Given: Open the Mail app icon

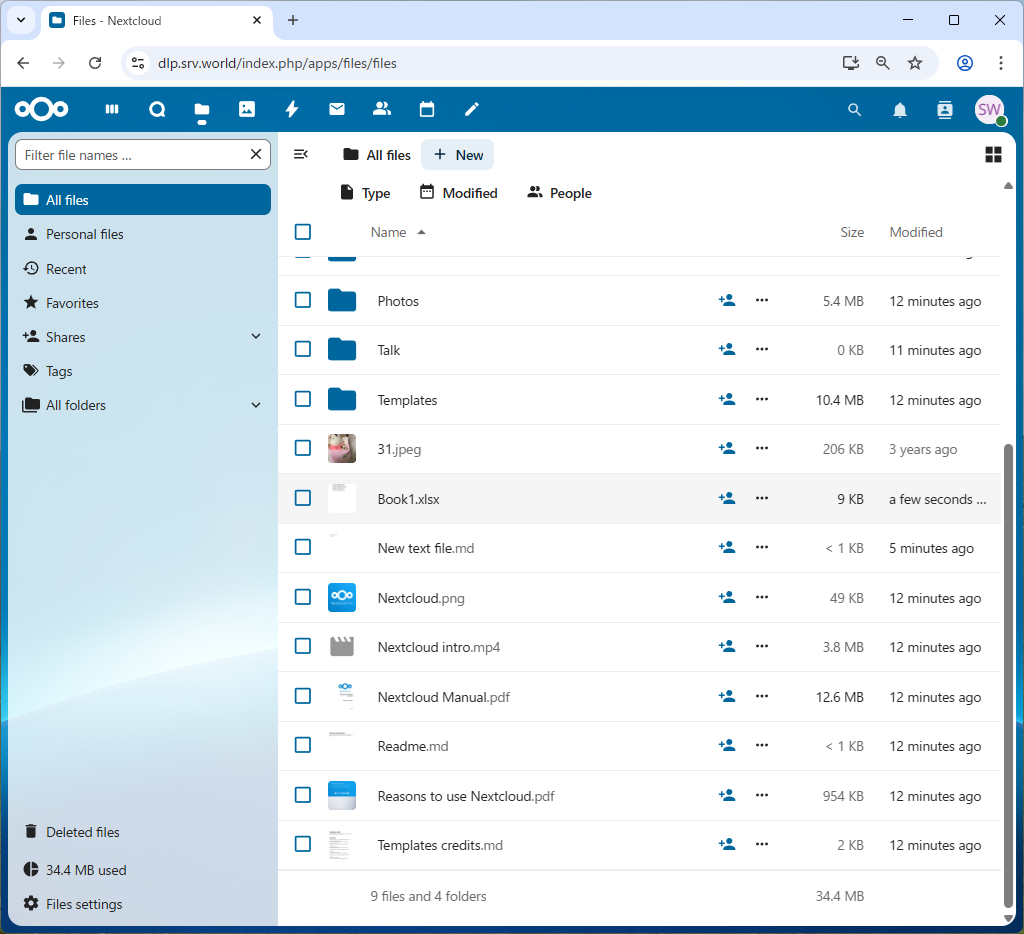Looking at the screenshot, I should tap(337, 109).
